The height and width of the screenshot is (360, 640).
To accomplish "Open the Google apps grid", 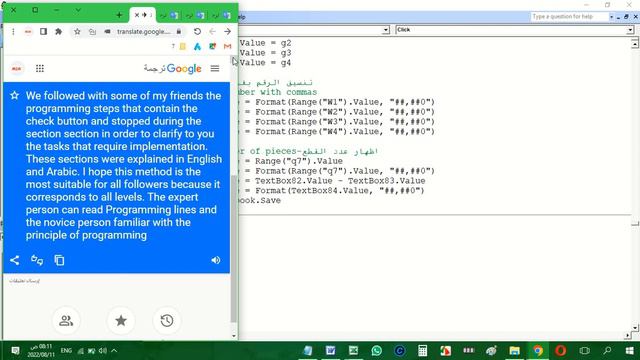I will pyautogui.click(x=40, y=69).
